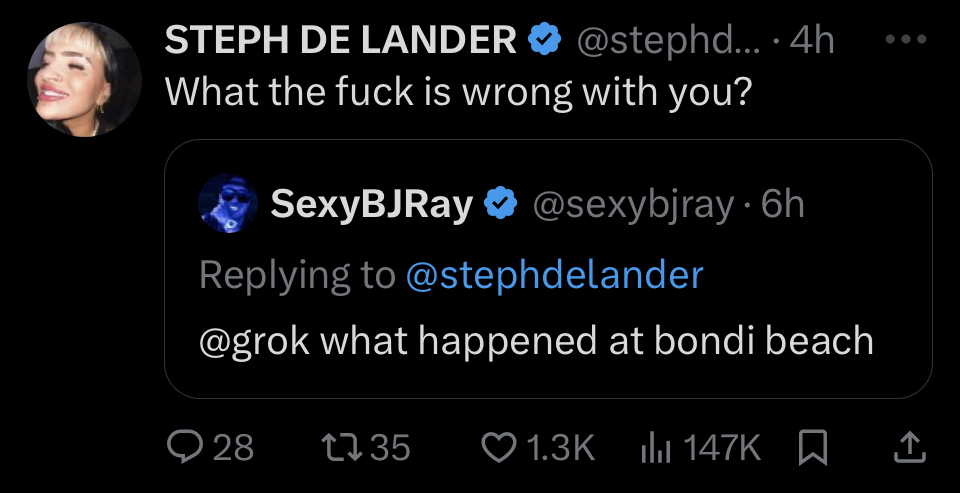Open the 4h timestamp link
Viewport: 960px width, 493px height.
pyautogui.click(x=812, y=41)
